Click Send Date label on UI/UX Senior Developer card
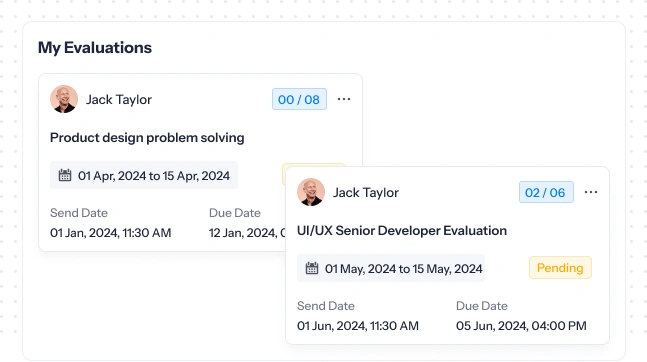The image size is (647, 362). pos(326,306)
